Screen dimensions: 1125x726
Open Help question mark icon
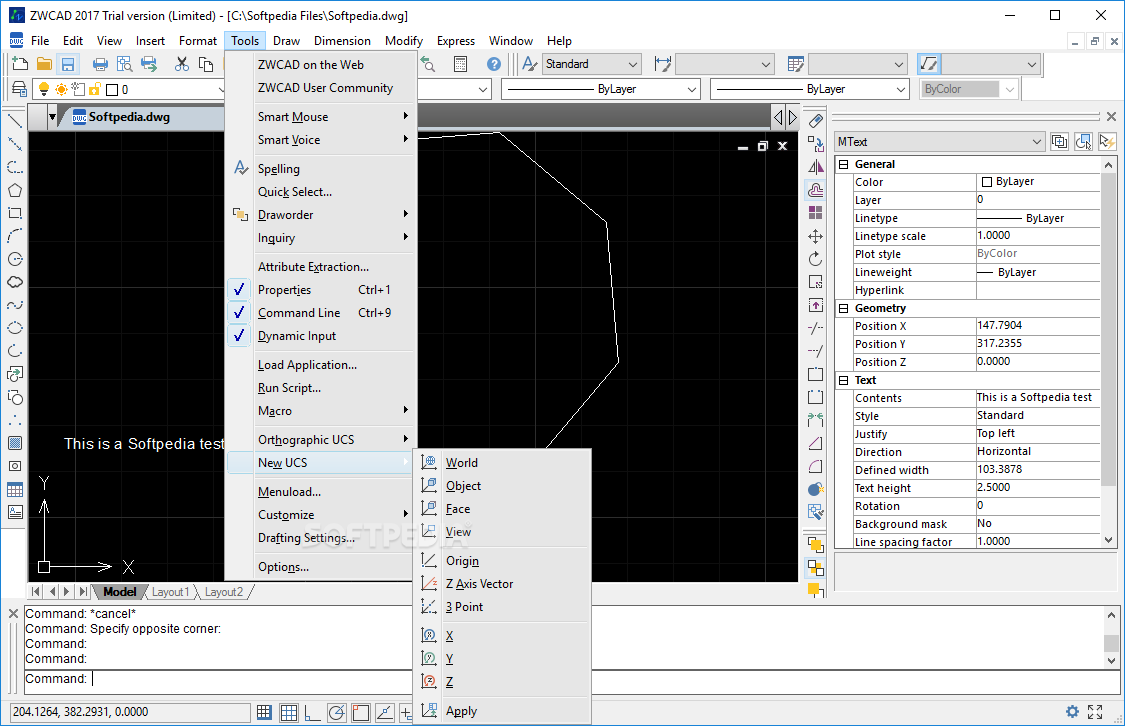pyautogui.click(x=494, y=65)
